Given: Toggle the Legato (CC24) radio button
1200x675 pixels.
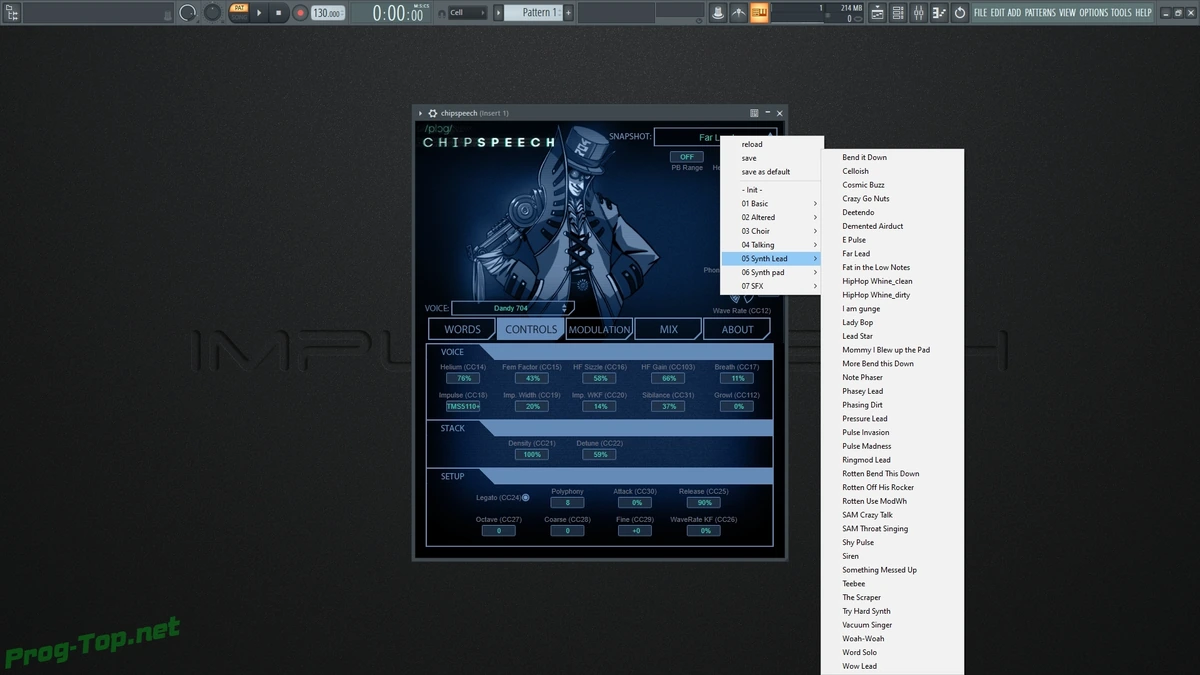Looking at the screenshot, I should tap(526, 497).
